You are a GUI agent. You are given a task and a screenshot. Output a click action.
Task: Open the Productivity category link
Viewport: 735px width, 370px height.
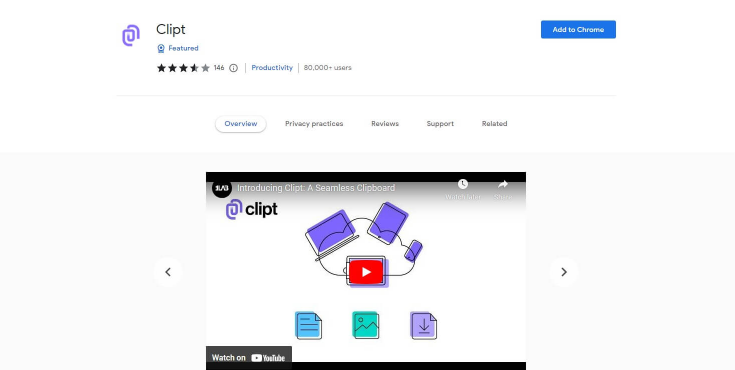[x=272, y=68]
